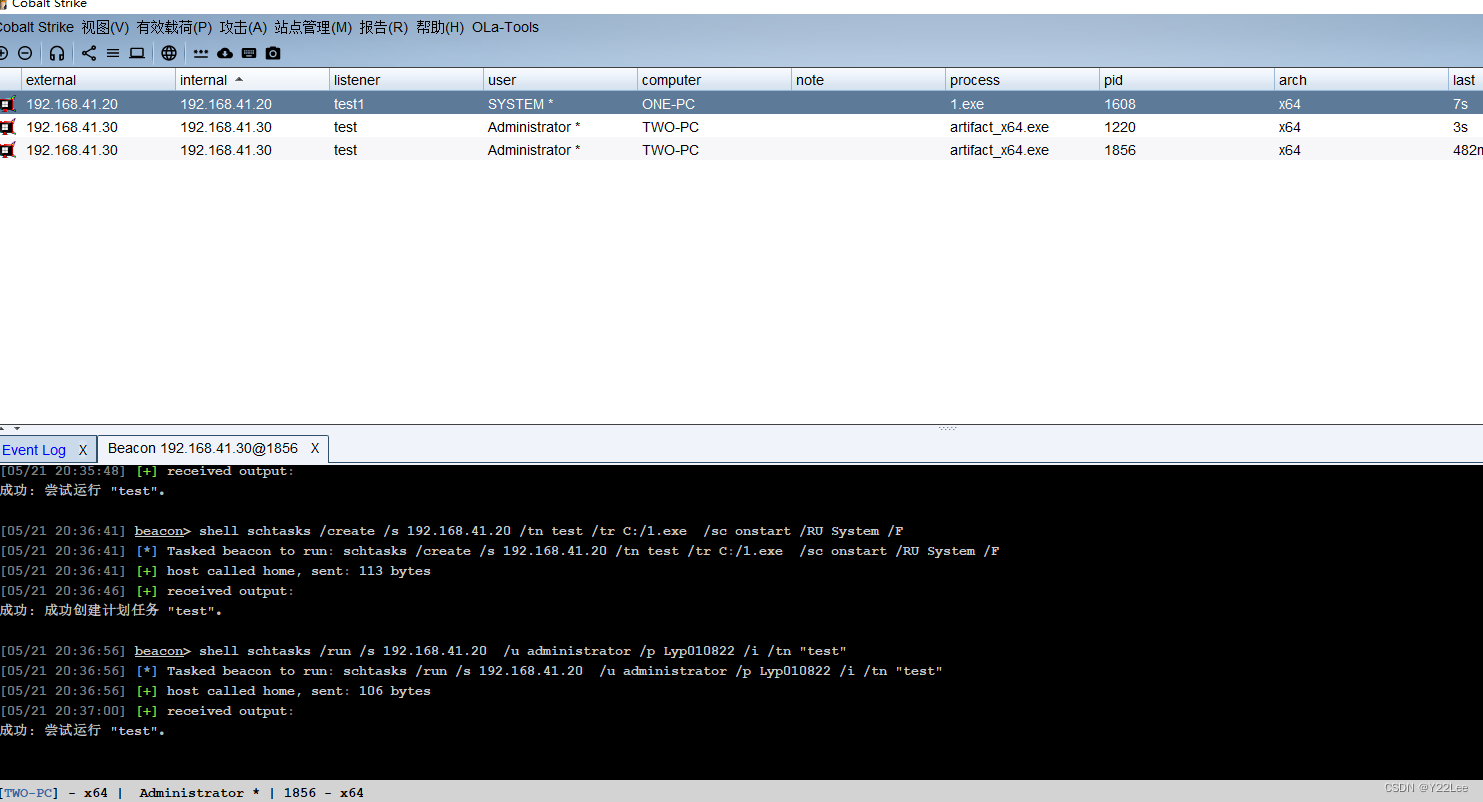Switch to pivot graph view icon
This screenshot has height=802, width=1483.
point(89,53)
